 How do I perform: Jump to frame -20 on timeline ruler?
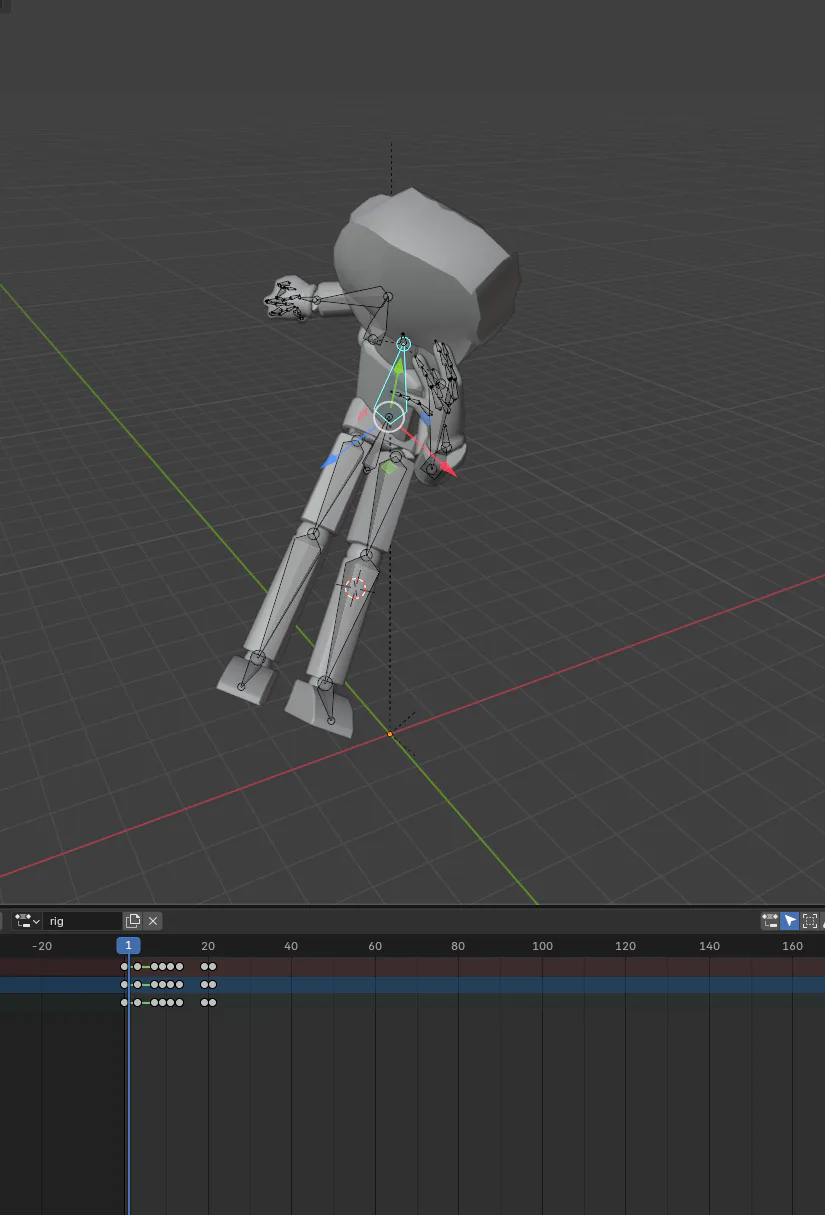tap(41, 946)
